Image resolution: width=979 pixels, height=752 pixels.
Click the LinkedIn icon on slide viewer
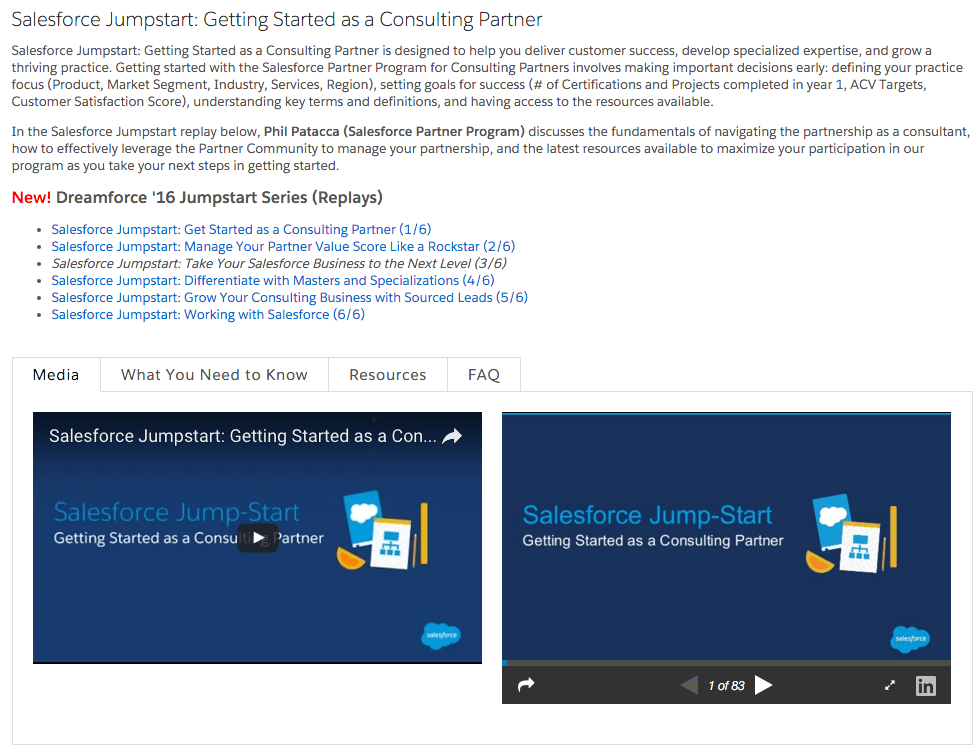pyautogui.click(x=925, y=686)
